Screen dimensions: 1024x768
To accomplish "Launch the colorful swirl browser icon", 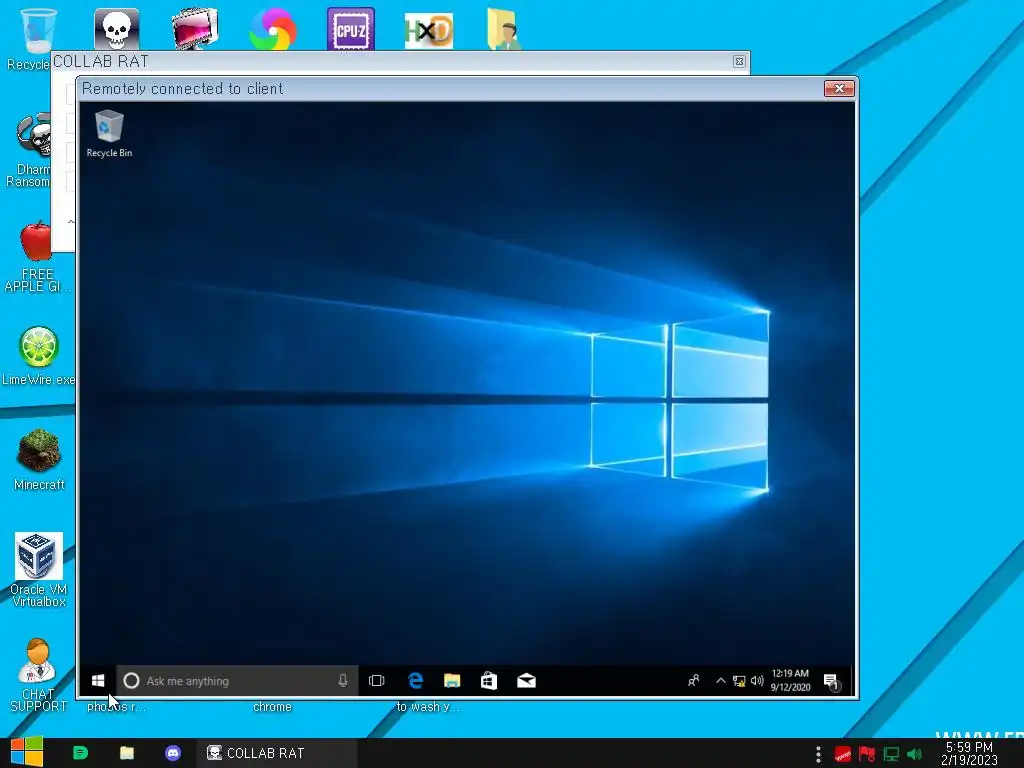I will [273, 29].
